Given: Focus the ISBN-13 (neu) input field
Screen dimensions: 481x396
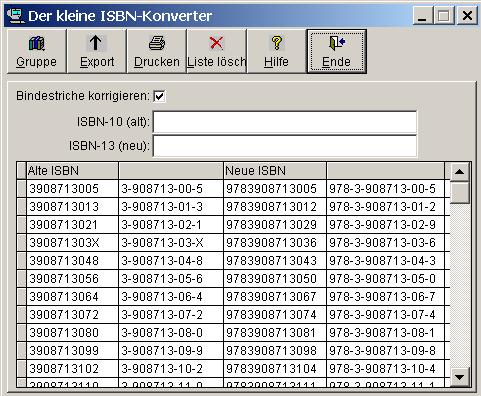Looking at the screenshot, I should (285, 146).
